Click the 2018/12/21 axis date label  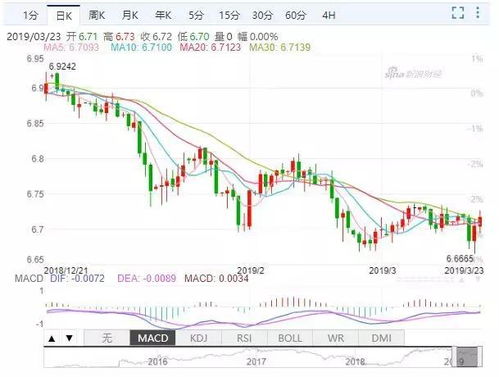click(66, 270)
